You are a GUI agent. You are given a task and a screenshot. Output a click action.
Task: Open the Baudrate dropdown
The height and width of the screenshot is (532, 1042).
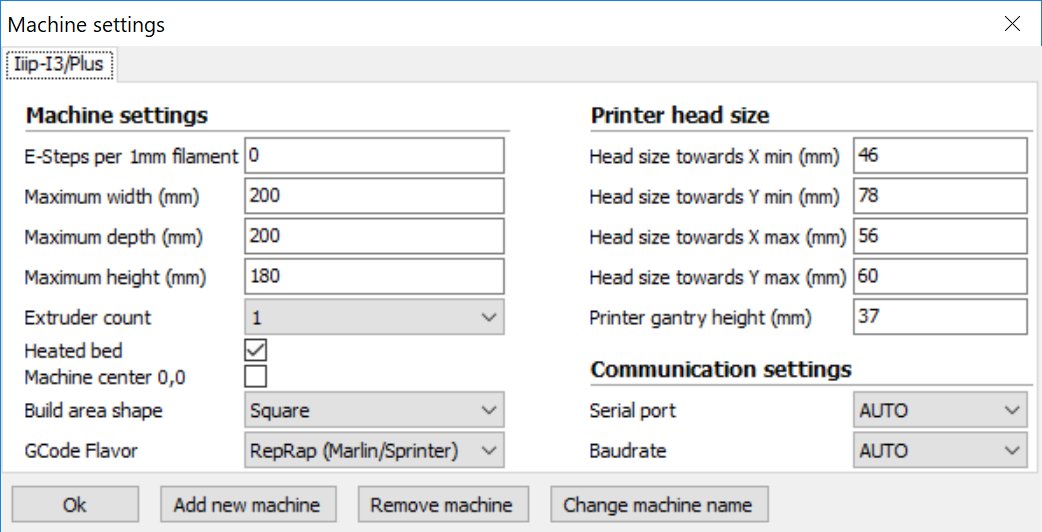pos(939,450)
